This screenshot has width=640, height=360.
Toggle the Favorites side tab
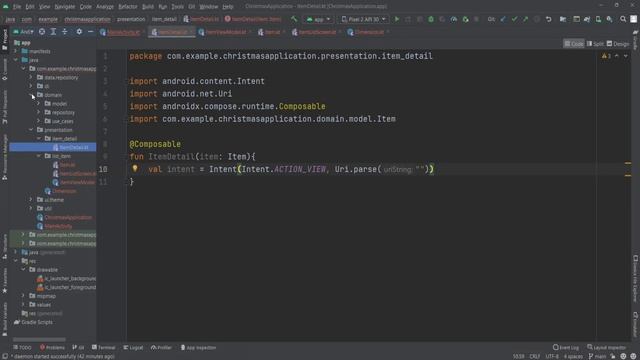click(5, 280)
